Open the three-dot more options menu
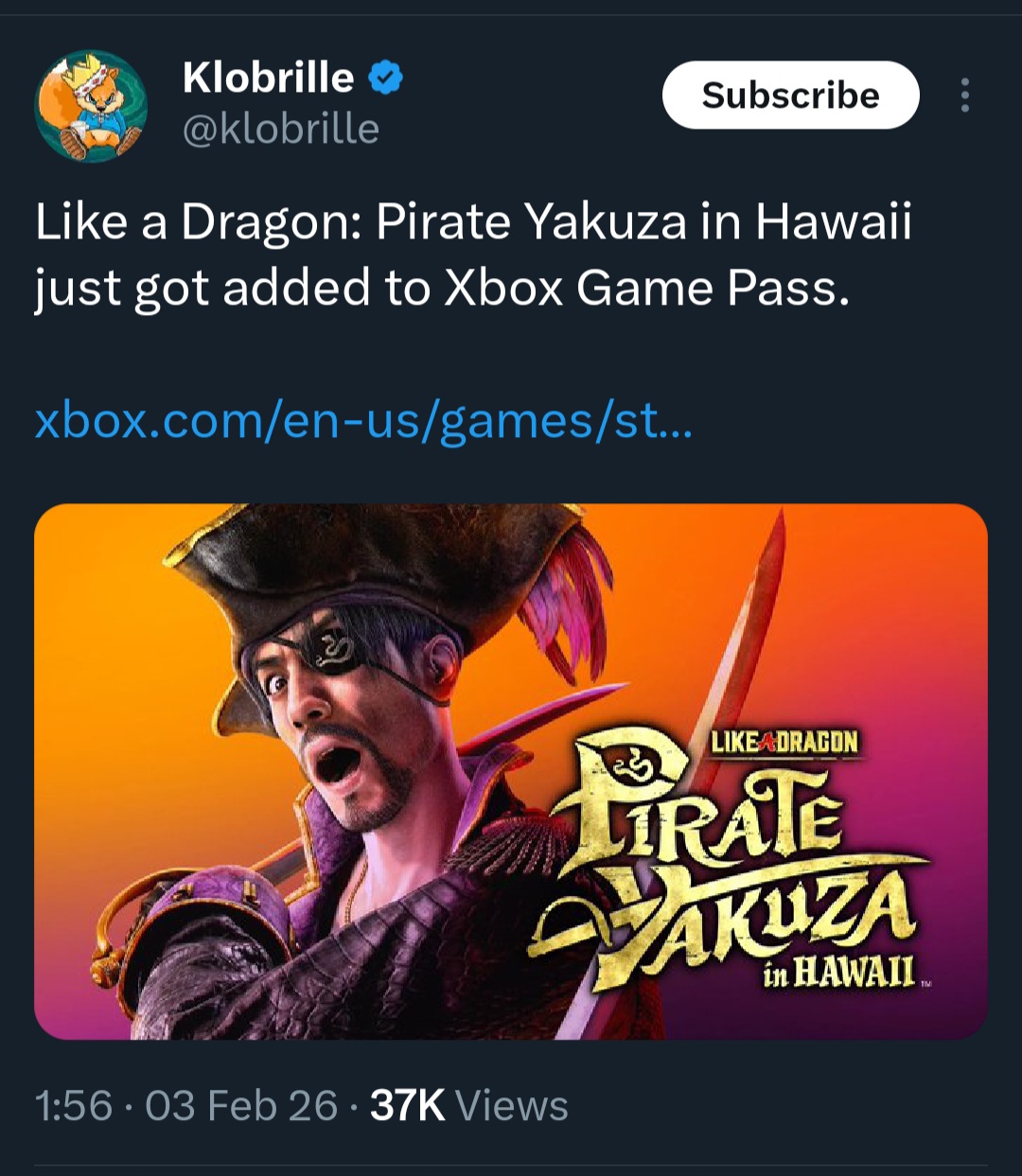Image resolution: width=1022 pixels, height=1176 pixels. 964,96
